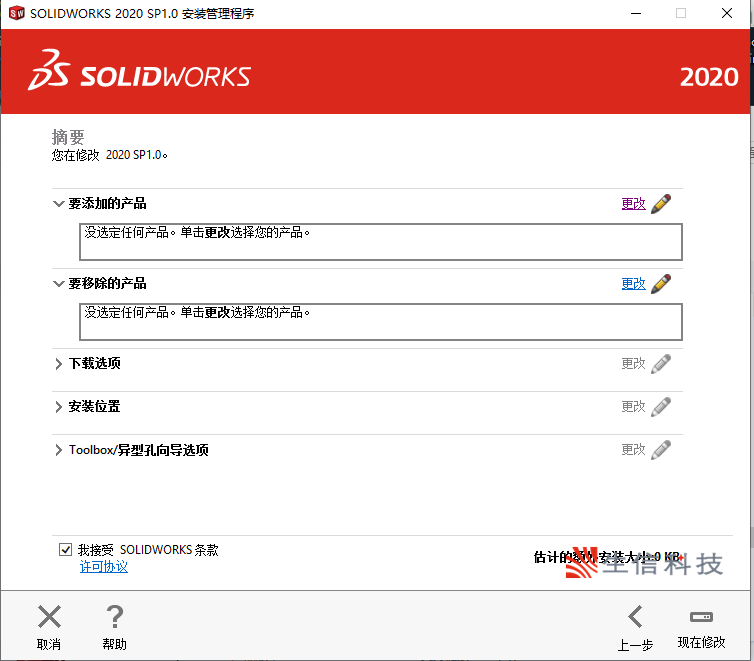Click the 下载选项 heading text
Viewport: 754px width, 661px height.
94,363
